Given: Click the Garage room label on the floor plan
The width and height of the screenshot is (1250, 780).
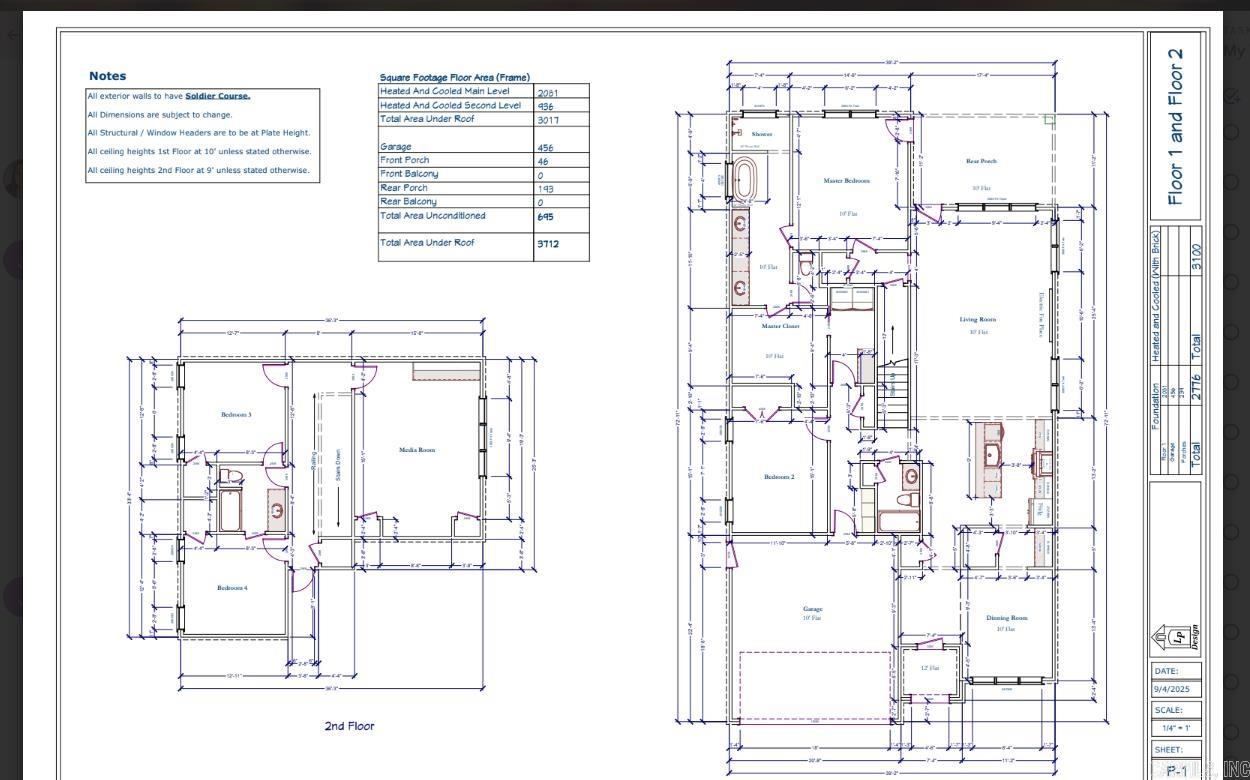Looking at the screenshot, I should [812, 609].
